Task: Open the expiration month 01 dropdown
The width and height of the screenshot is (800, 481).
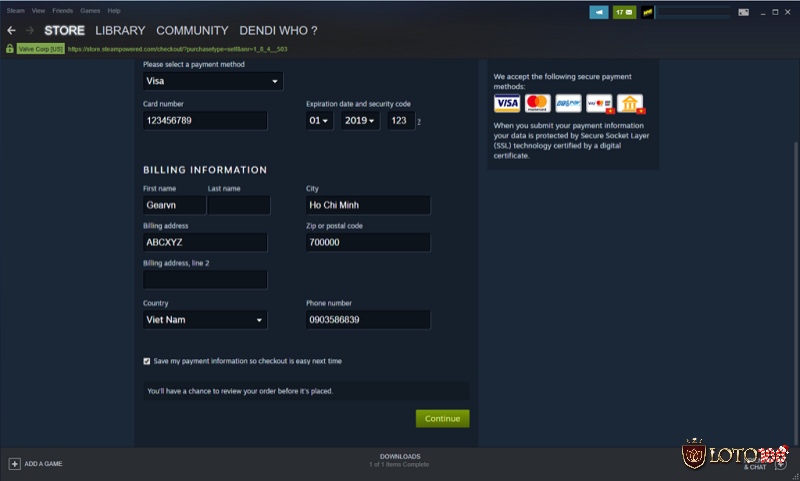Action: [x=319, y=121]
